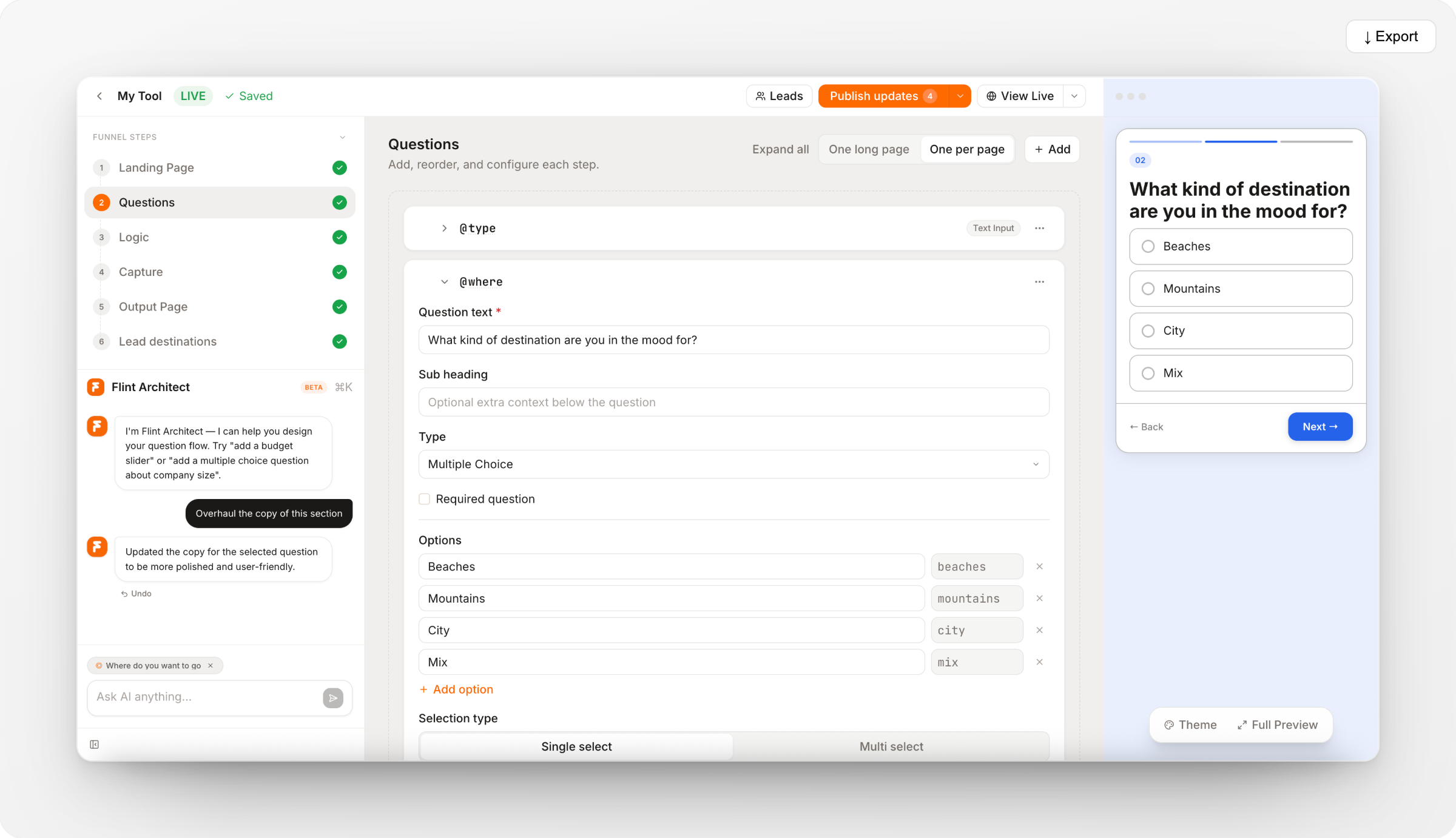
Task: Open more options for @type question
Action: point(1039,228)
